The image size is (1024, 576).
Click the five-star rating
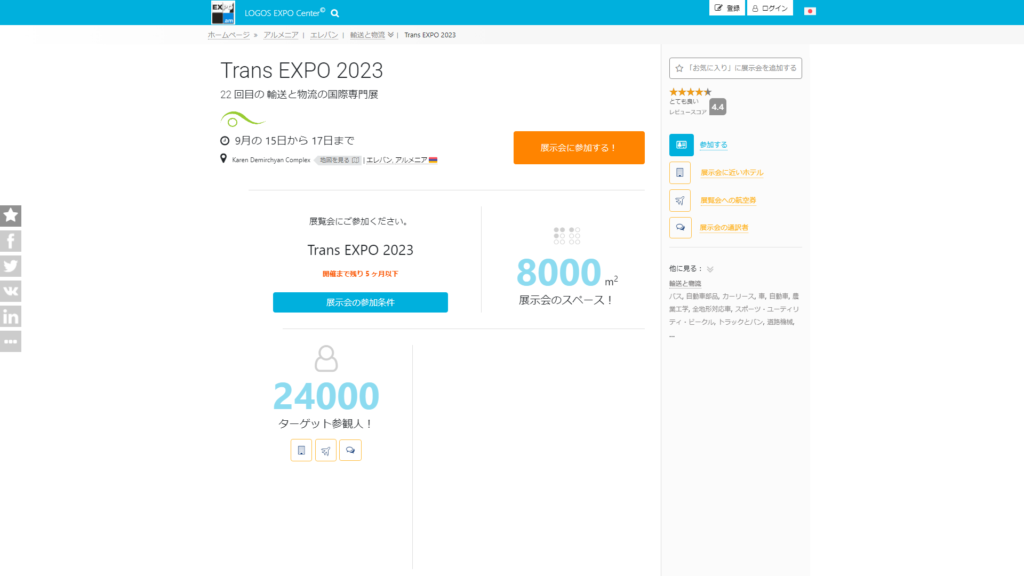point(690,92)
